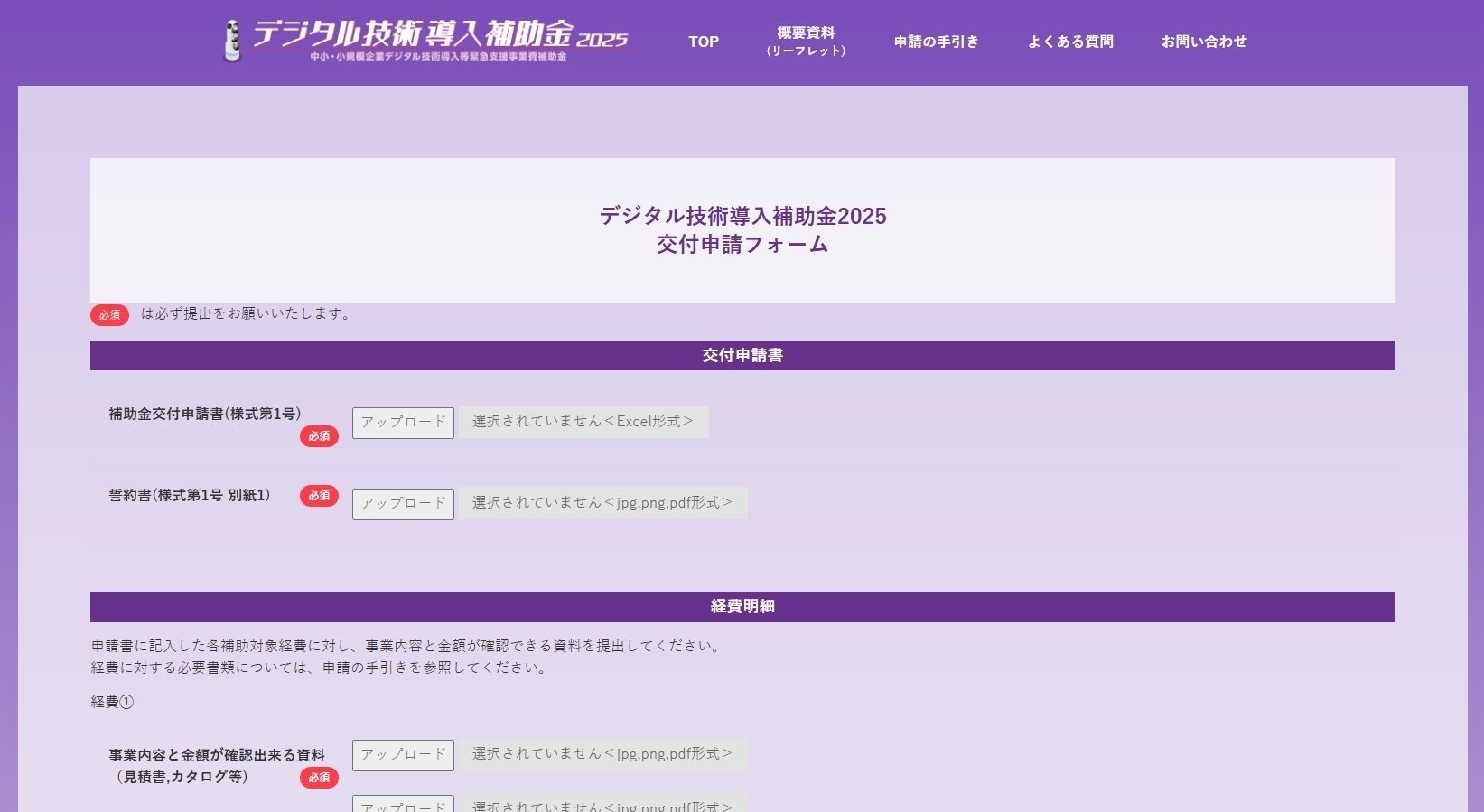Click 誓約書(様式第1号 別紙1) label
1484x812 pixels.
[x=190, y=495]
